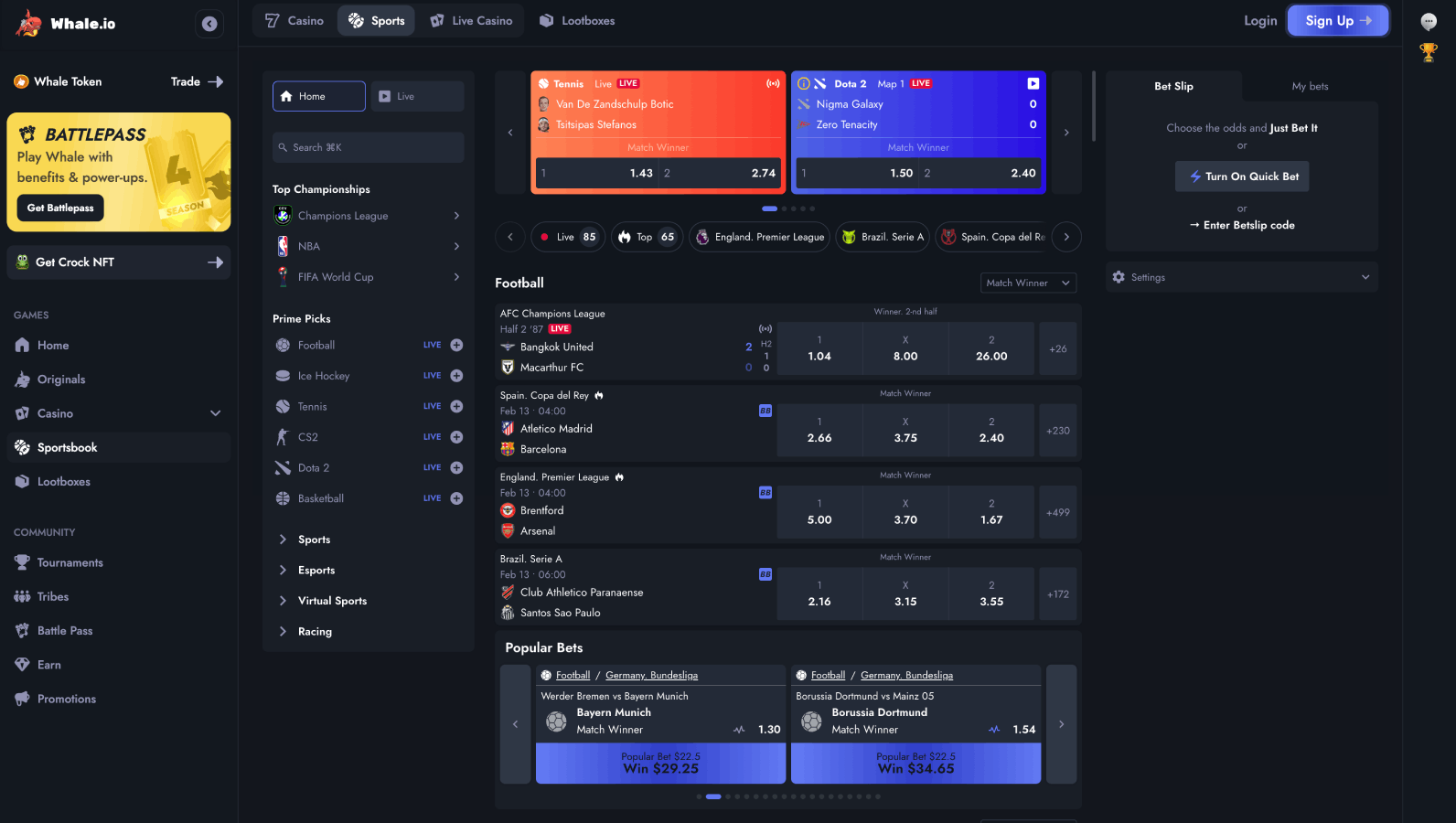
Task: Open live tracker icon on Tennis card
Action: coord(773,83)
